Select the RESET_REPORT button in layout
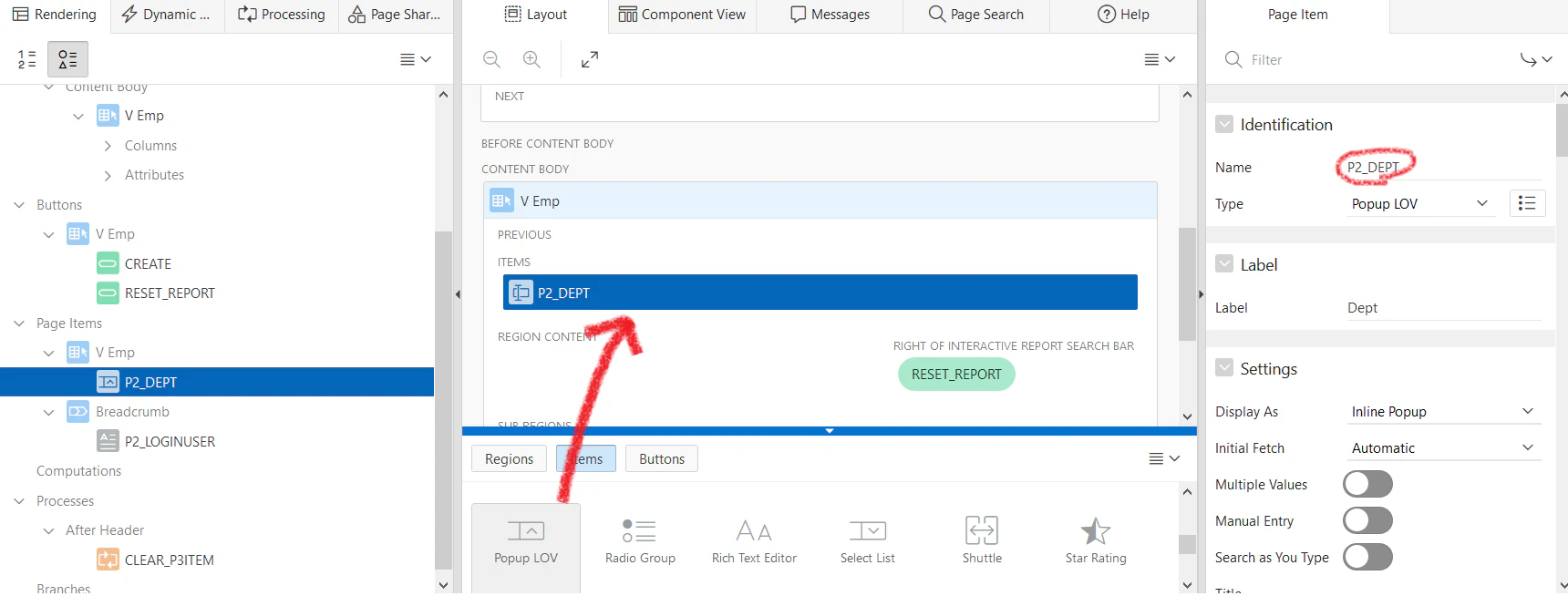Screen dimensions: 1568x596 coord(956,375)
